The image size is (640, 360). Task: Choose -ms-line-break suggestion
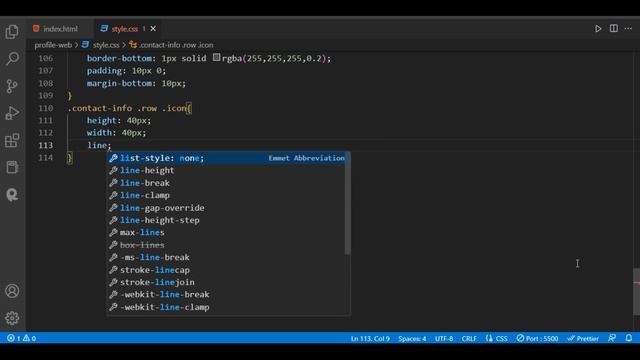coord(226,257)
